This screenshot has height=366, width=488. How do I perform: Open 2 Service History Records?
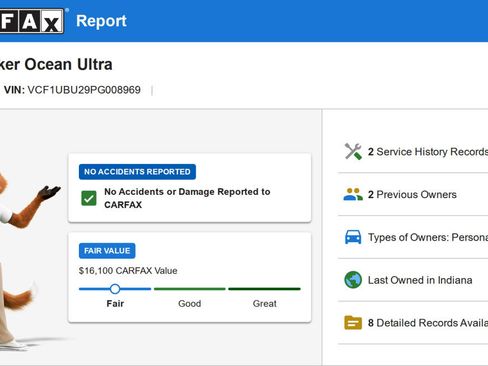pos(413,152)
